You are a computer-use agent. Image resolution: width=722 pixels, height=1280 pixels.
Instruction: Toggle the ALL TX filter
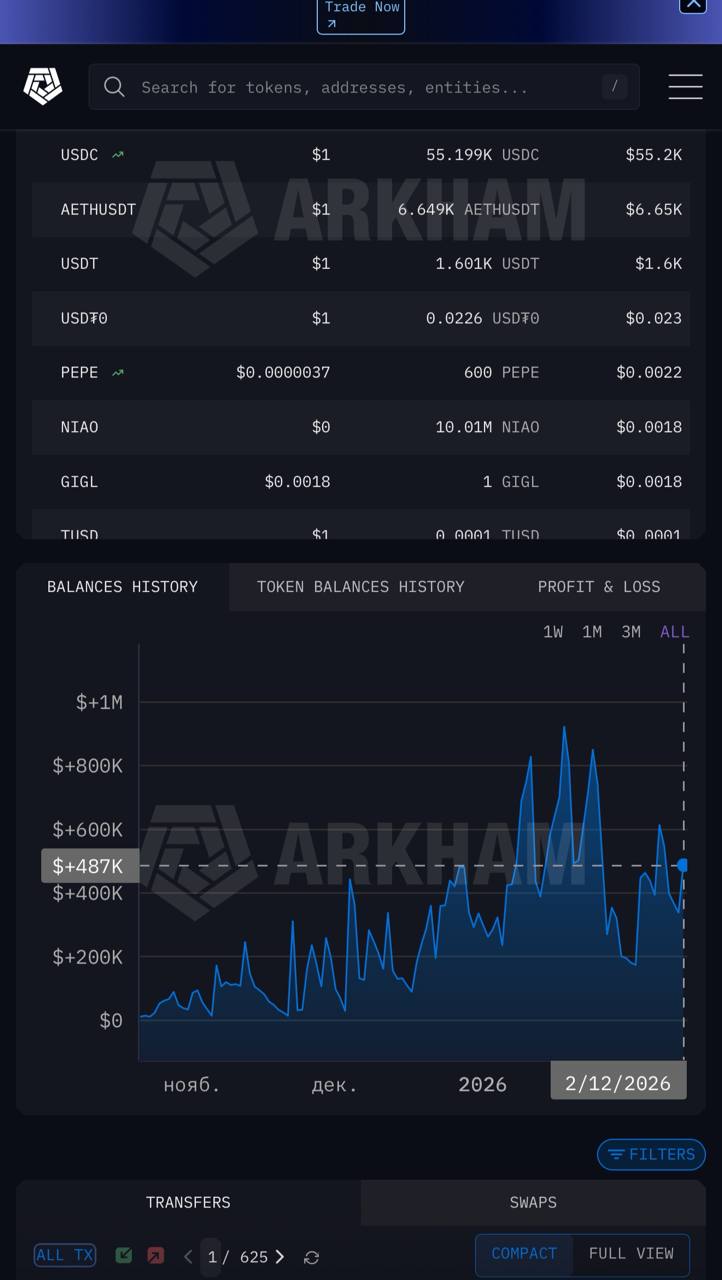pos(65,1255)
